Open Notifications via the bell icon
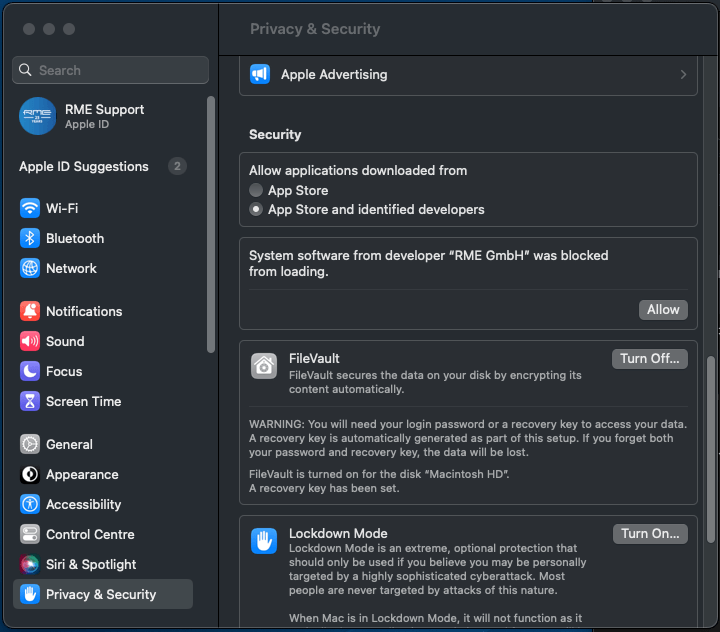Viewport: 720px width, 632px height. coord(30,311)
